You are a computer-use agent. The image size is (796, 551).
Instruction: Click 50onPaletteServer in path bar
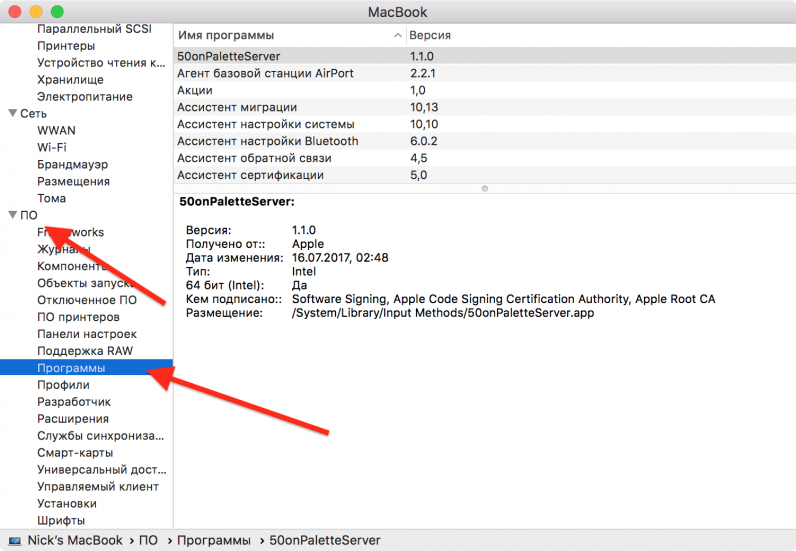325,540
